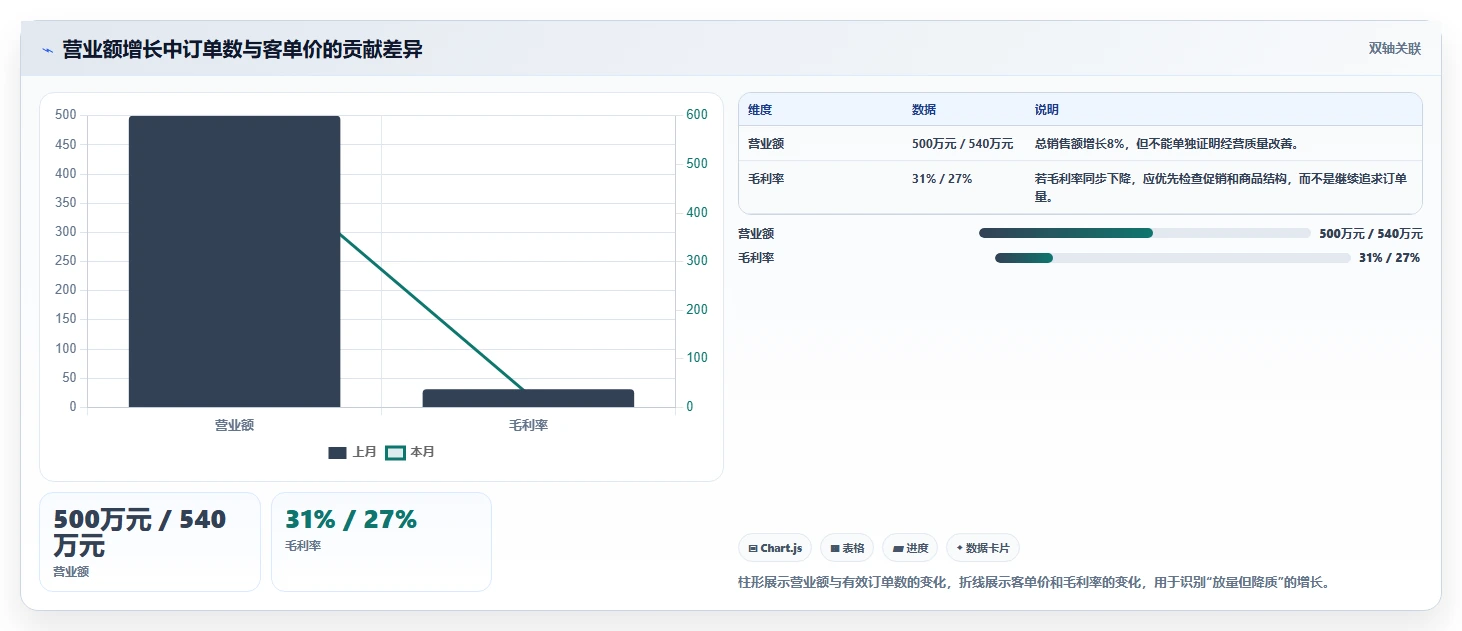Screen dimensions: 1462x631
Task: Click the teal line in the chart
Action: coord(430,310)
